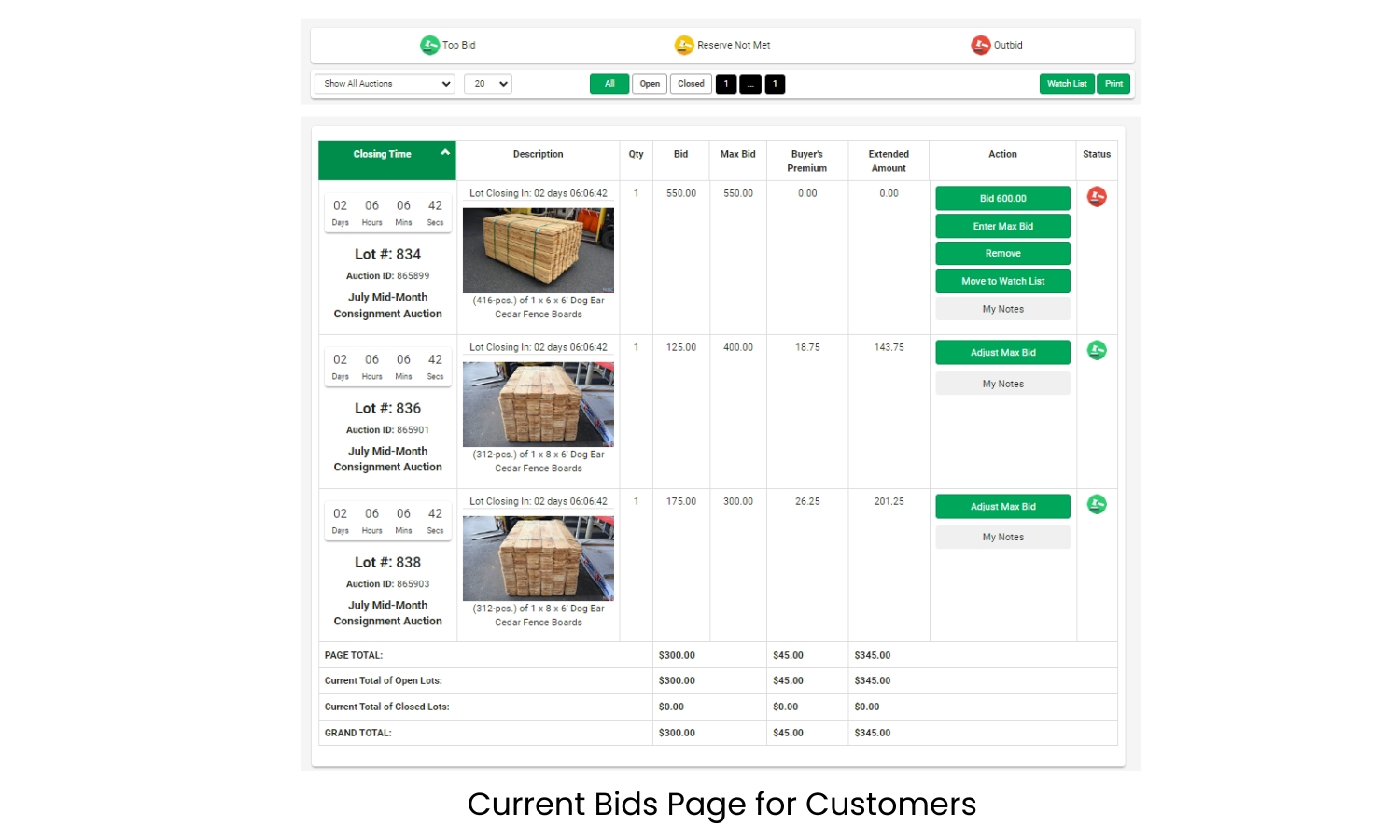The height and width of the screenshot is (840, 1400).
Task: Click the Extended Amount column header
Action: 889,161
